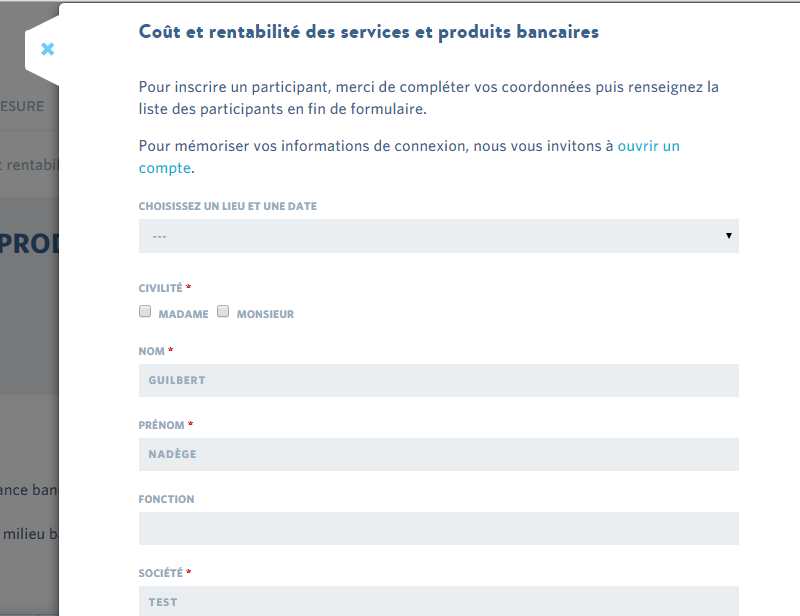Click the "Civilité" field label
The height and width of the screenshot is (616, 800).
[160, 288]
